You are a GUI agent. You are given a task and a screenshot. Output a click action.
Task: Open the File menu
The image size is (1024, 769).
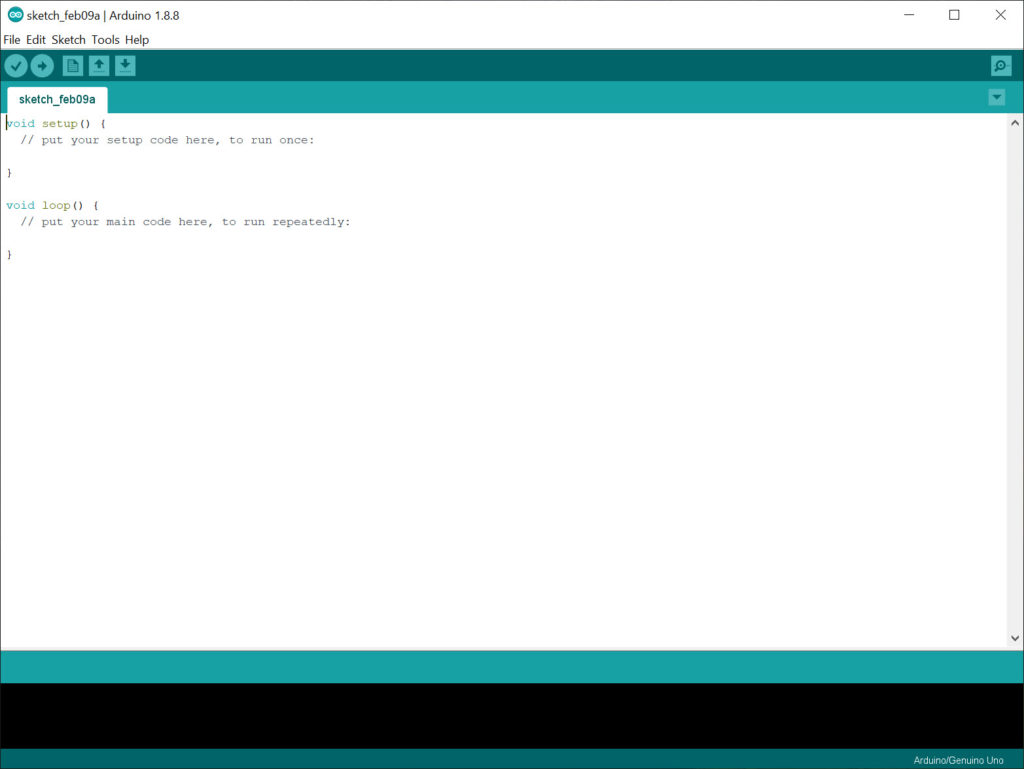12,40
